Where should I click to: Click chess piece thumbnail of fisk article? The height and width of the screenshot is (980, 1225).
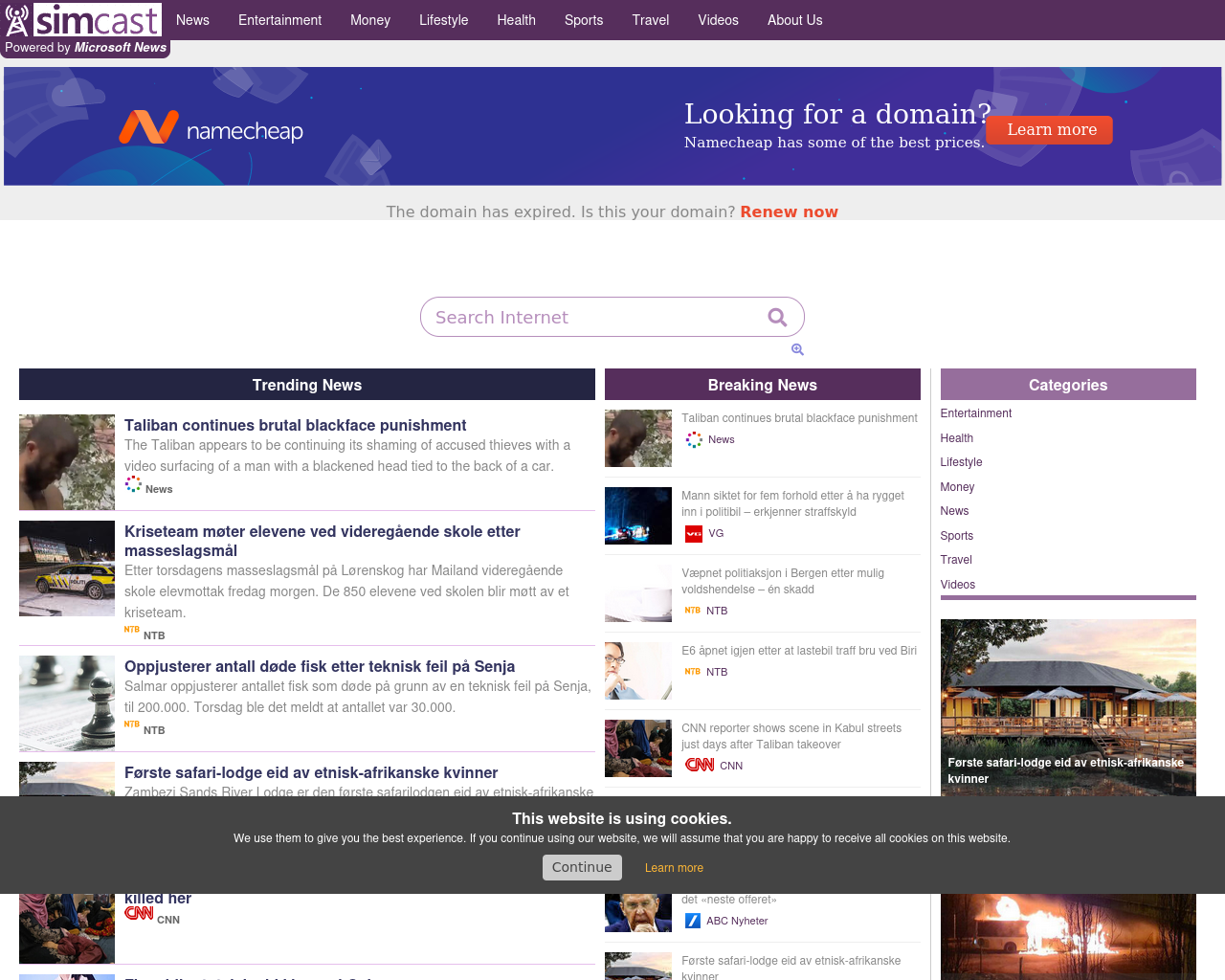pyautogui.click(x=67, y=703)
